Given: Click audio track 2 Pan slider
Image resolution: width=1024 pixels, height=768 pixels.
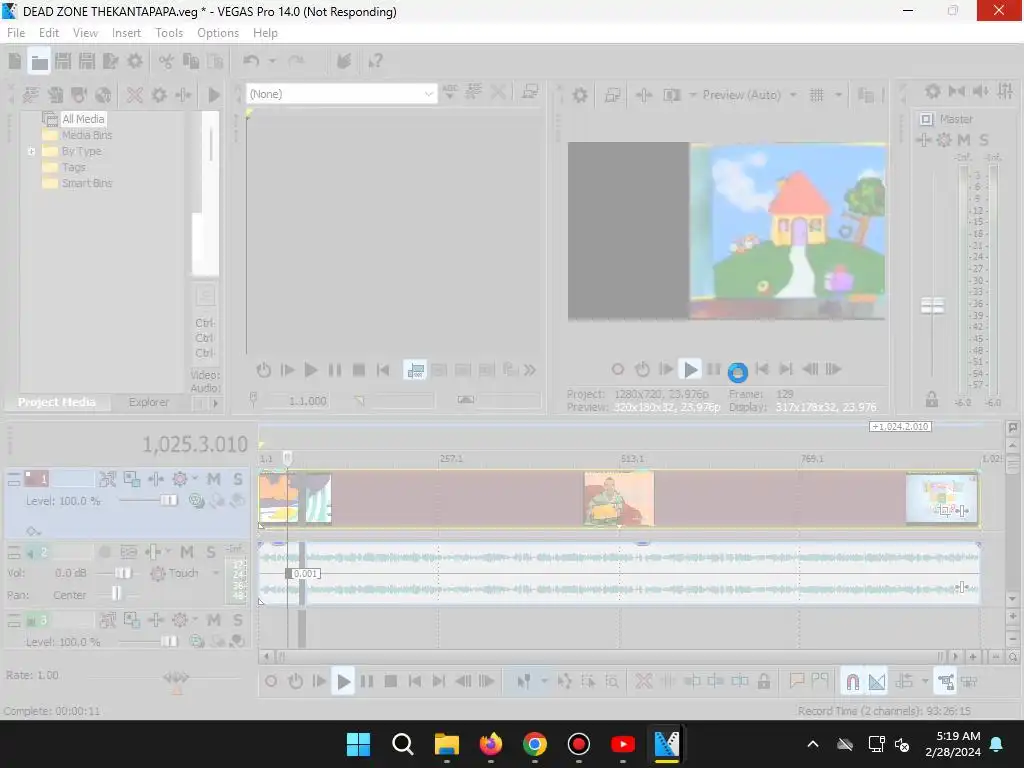Looking at the screenshot, I should [x=116, y=593].
